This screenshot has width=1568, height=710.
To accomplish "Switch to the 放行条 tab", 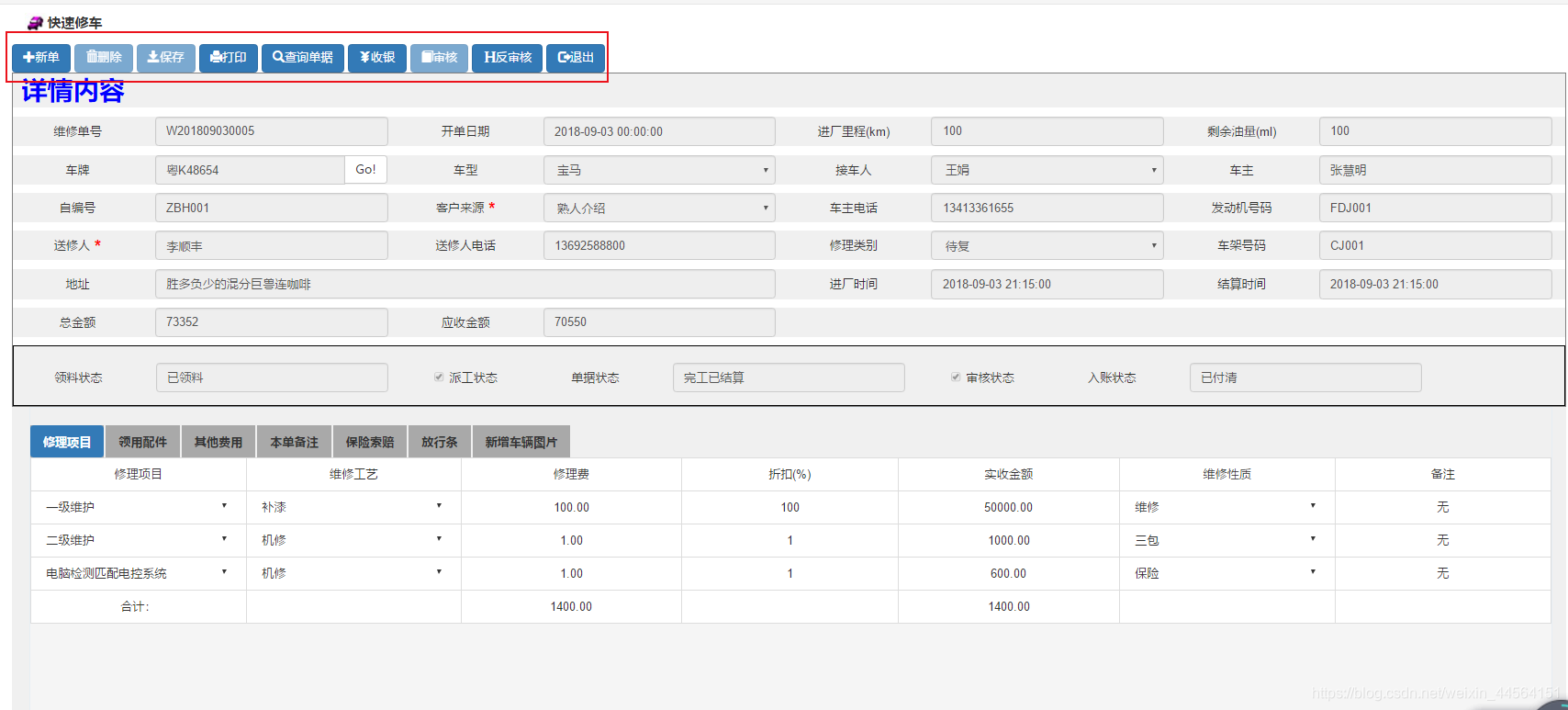I will [x=440, y=442].
